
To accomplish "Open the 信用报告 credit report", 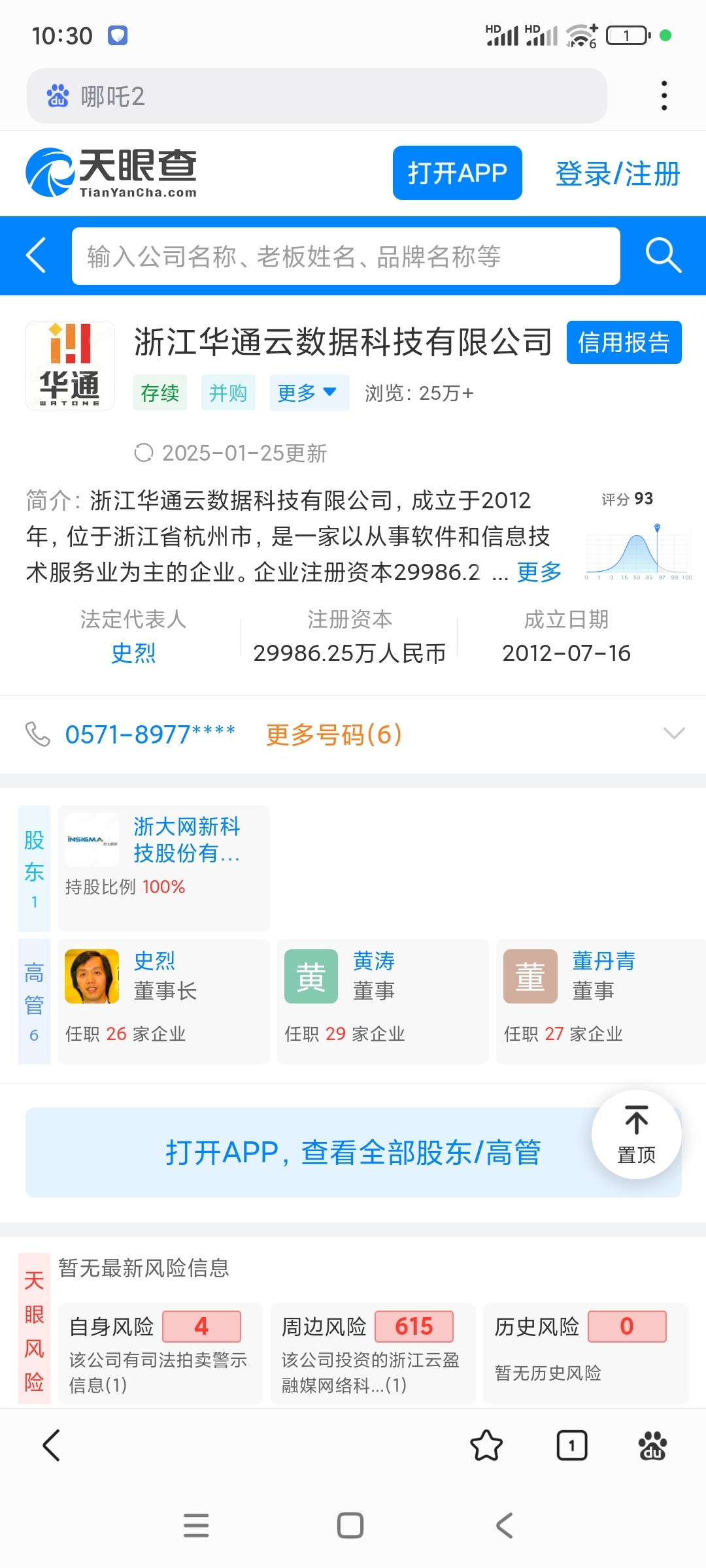I will [x=624, y=342].
